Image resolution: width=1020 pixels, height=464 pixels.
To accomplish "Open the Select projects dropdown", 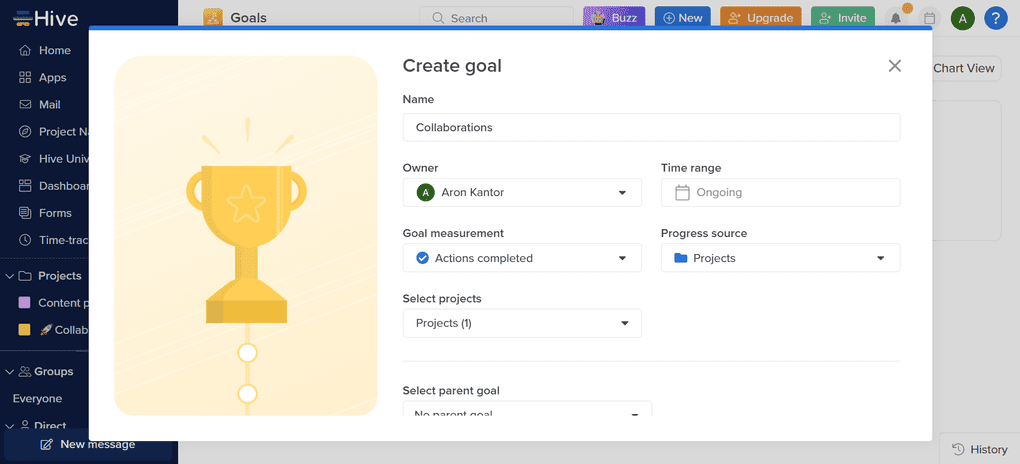I will click(522, 323).
